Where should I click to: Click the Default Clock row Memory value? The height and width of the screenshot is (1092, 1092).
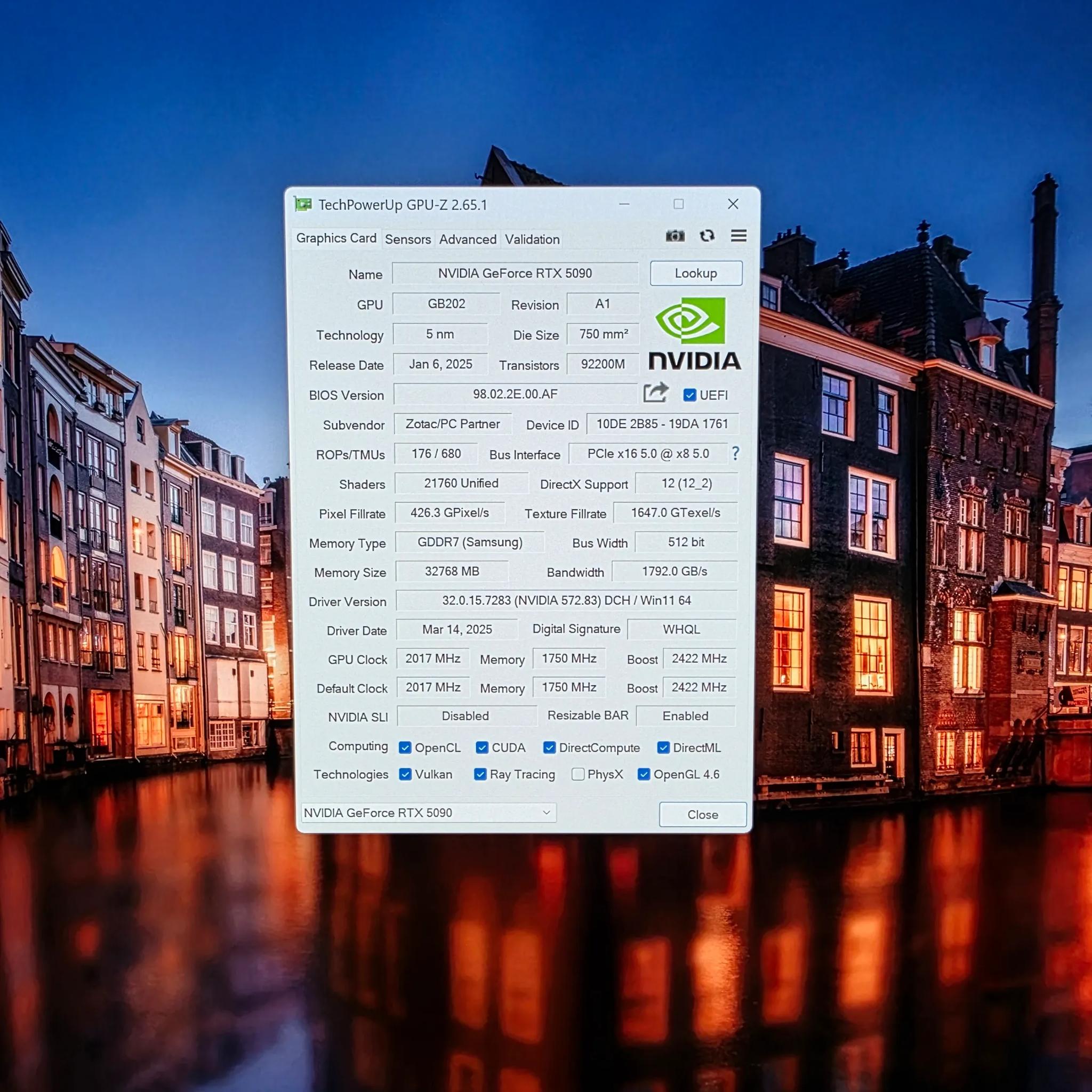(569, 687)
